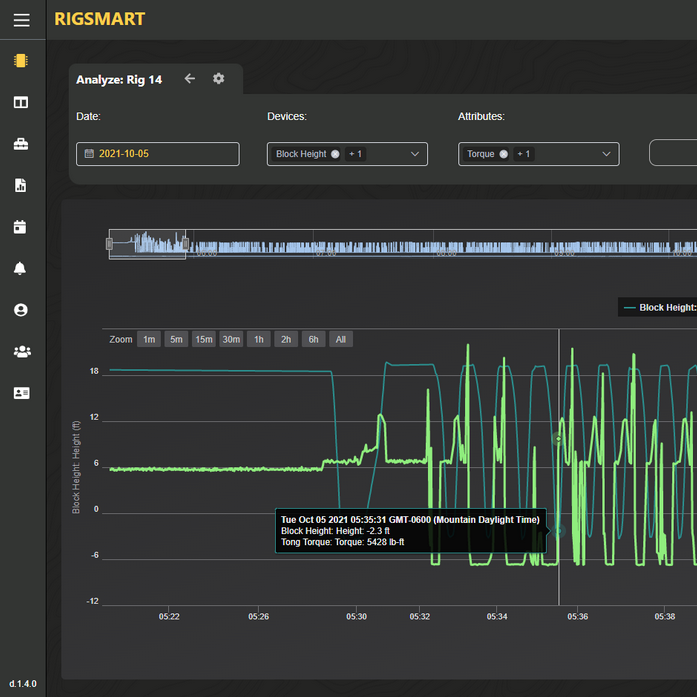Image resolution: width=697 pixels, height=697 pixels.
Task: Click the Block Height: Height (ft) axis title
Action: point(76,467)
